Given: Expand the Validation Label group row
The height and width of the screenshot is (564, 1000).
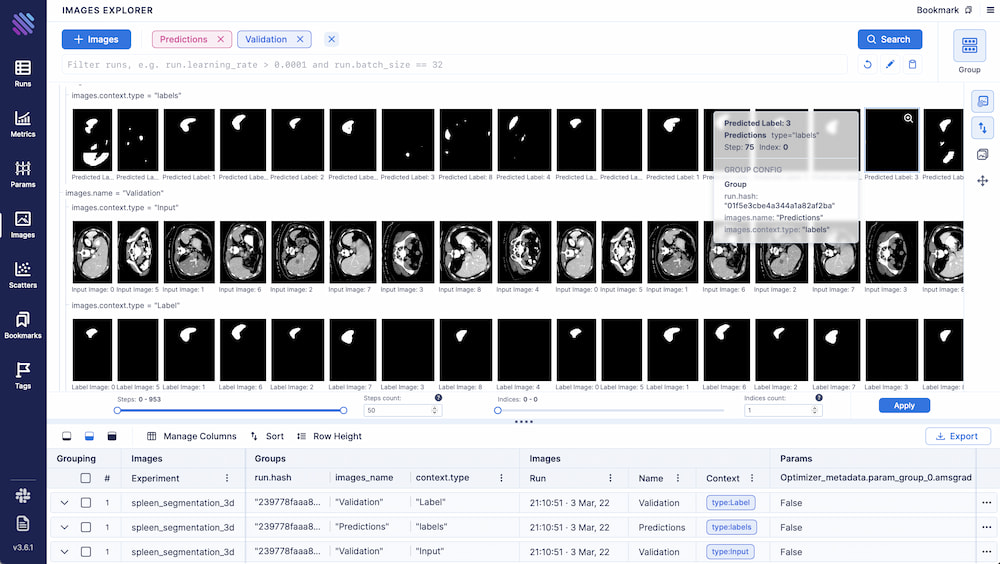Looking at the screenshot, I should pyautogui.click(x=64, y=503).
